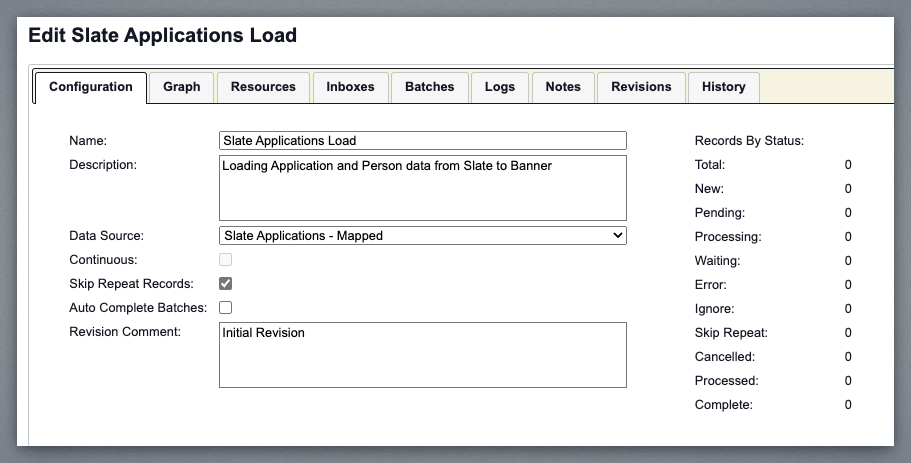The height and width of the screenshot is (463, 911).
Task: Click the Edit Slate Applications Load heading
Action: point(163,35)
